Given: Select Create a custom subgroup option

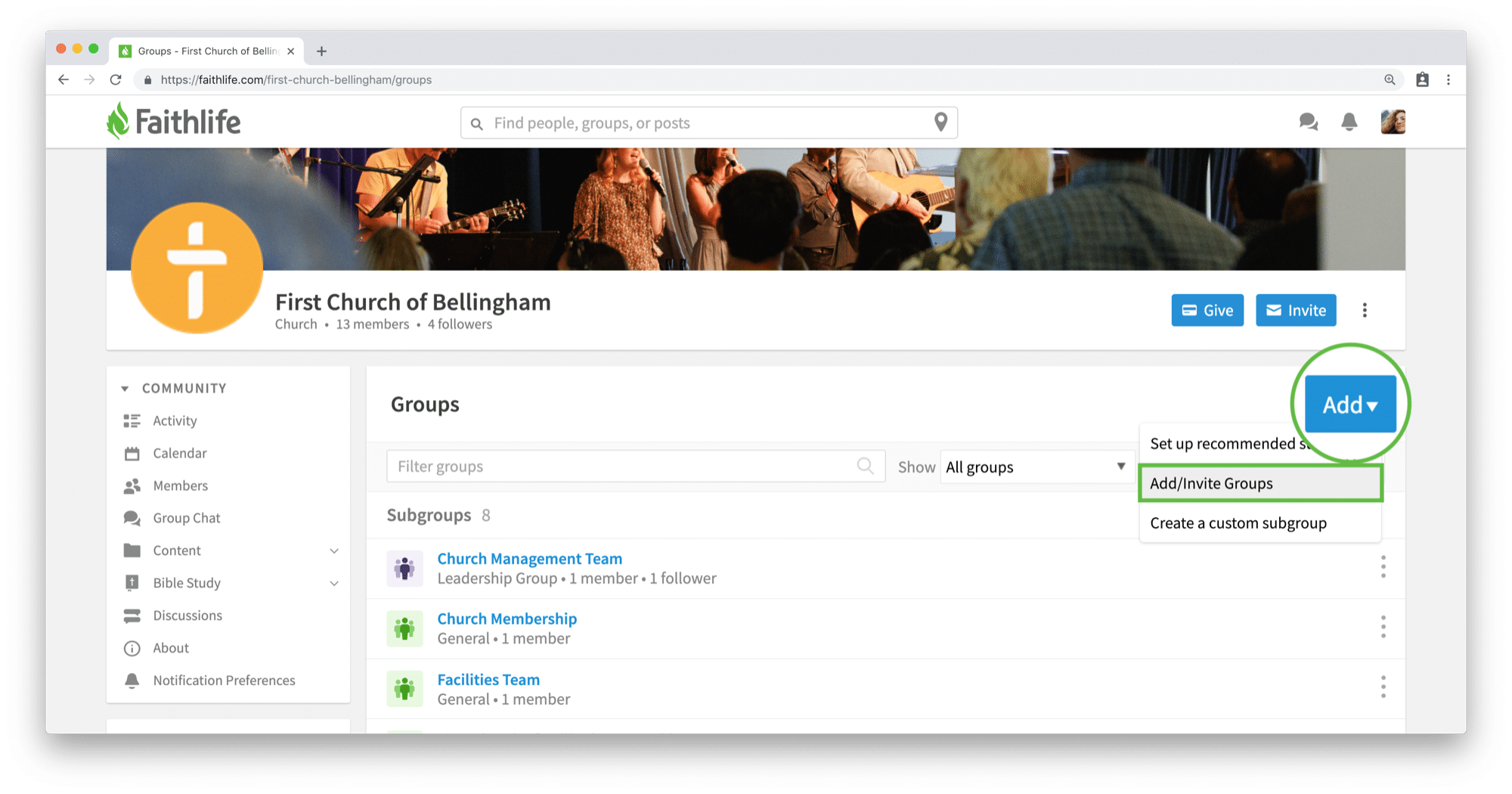Looking at the screenshot, I should point(1261,523).
